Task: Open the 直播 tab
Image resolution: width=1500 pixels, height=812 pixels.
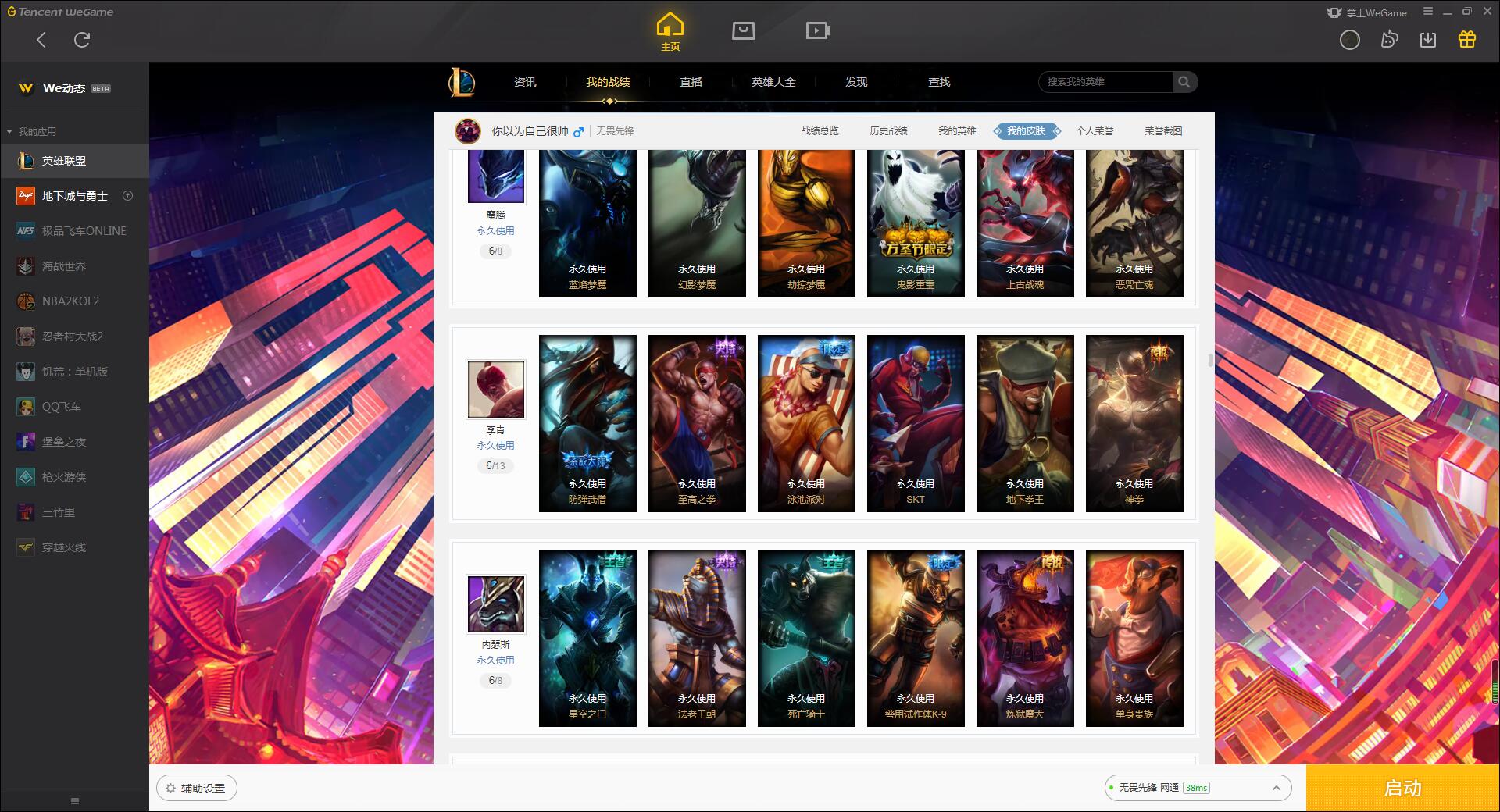Action: point(691,82)
